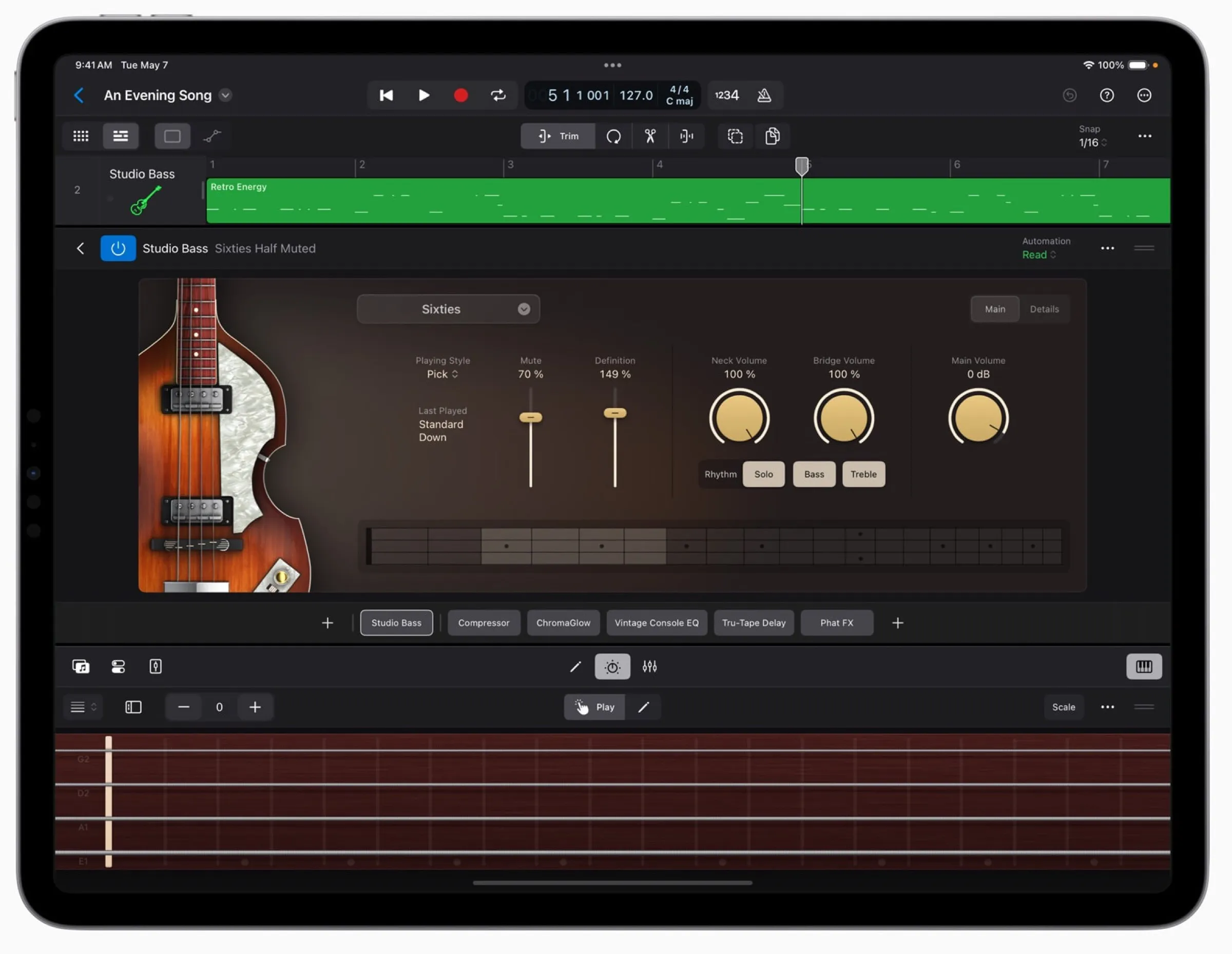The height and width of the screenshot is (954, 1232).
Task: Activate the loop tool in the edit toolbar
Action: 614,136
